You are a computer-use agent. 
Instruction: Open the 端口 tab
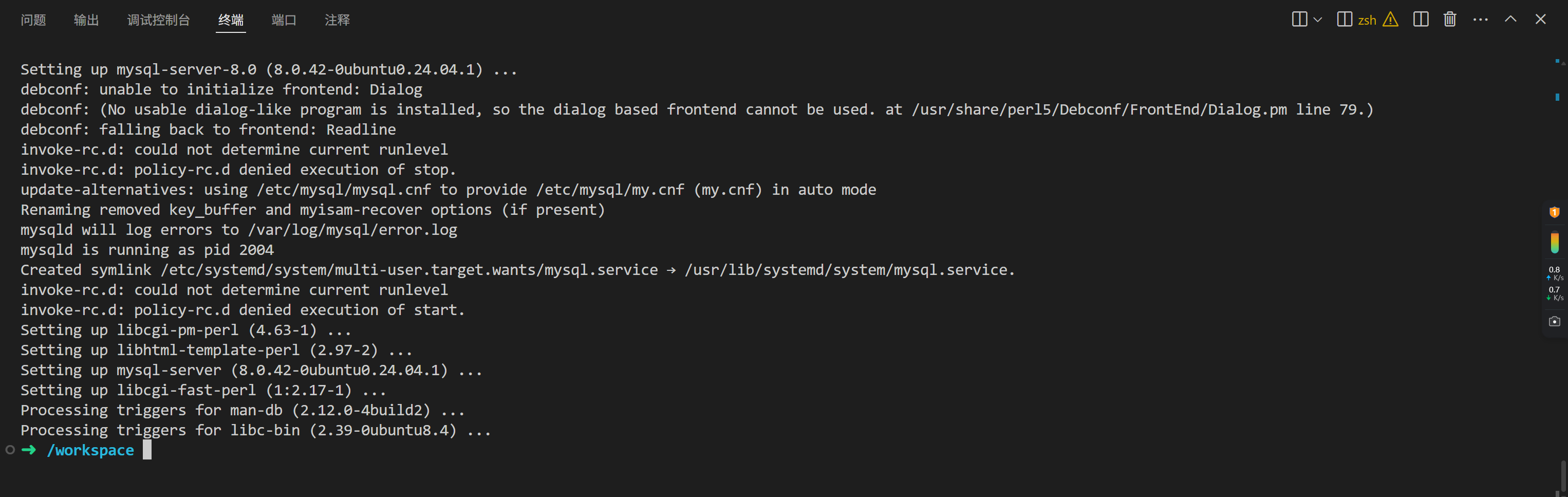click(x=284, y=20)
